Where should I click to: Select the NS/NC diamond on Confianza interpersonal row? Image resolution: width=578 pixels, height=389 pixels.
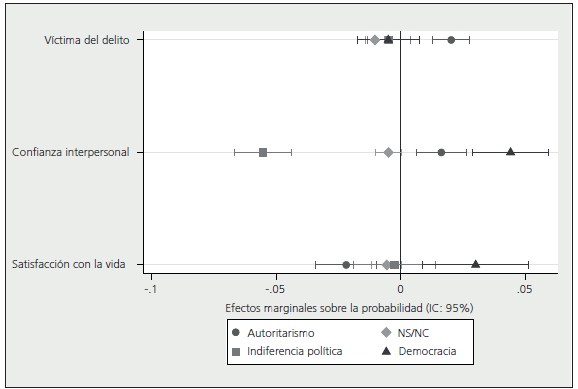coord(388,152)
